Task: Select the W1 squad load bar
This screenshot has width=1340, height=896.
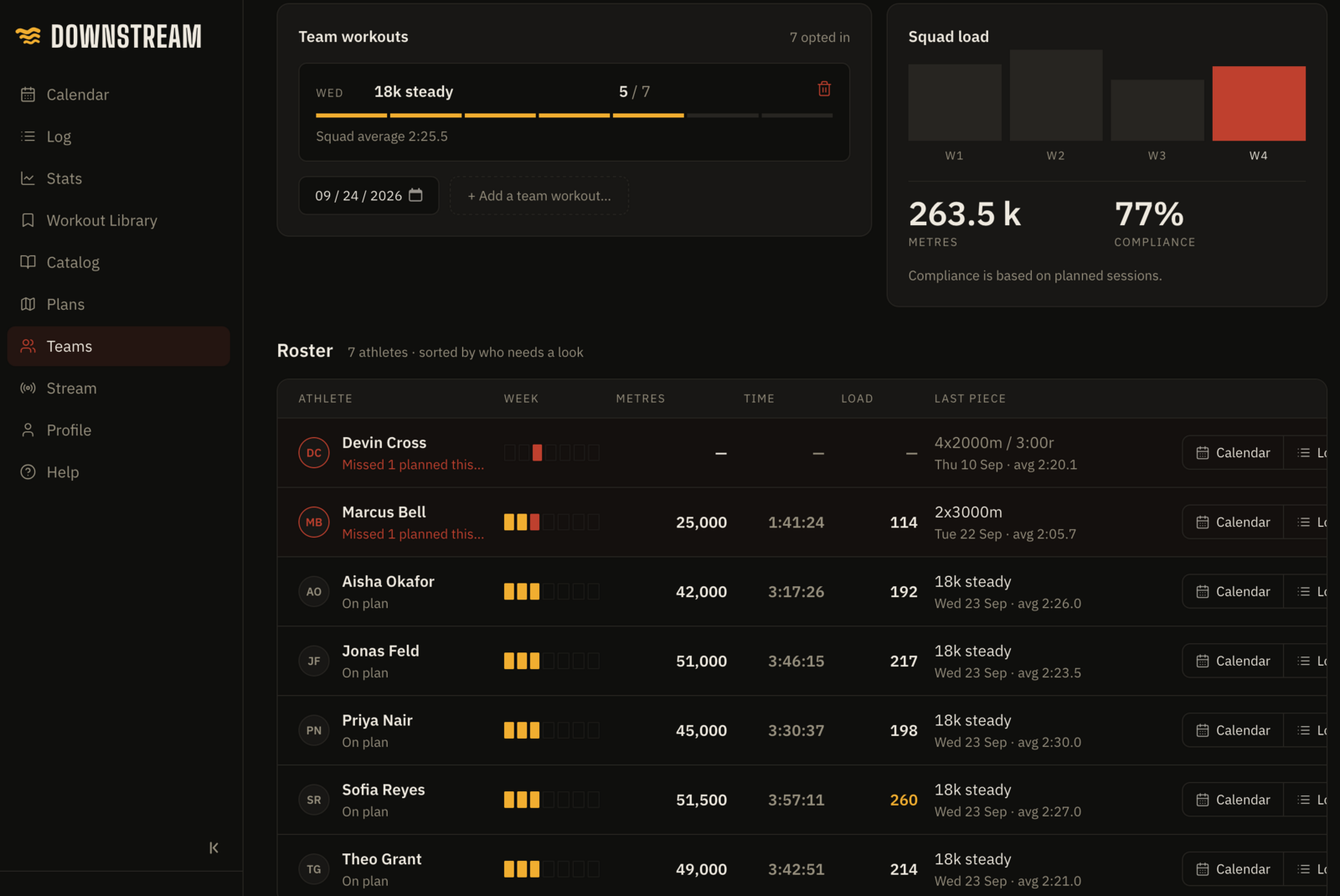Action: (955, 102)
